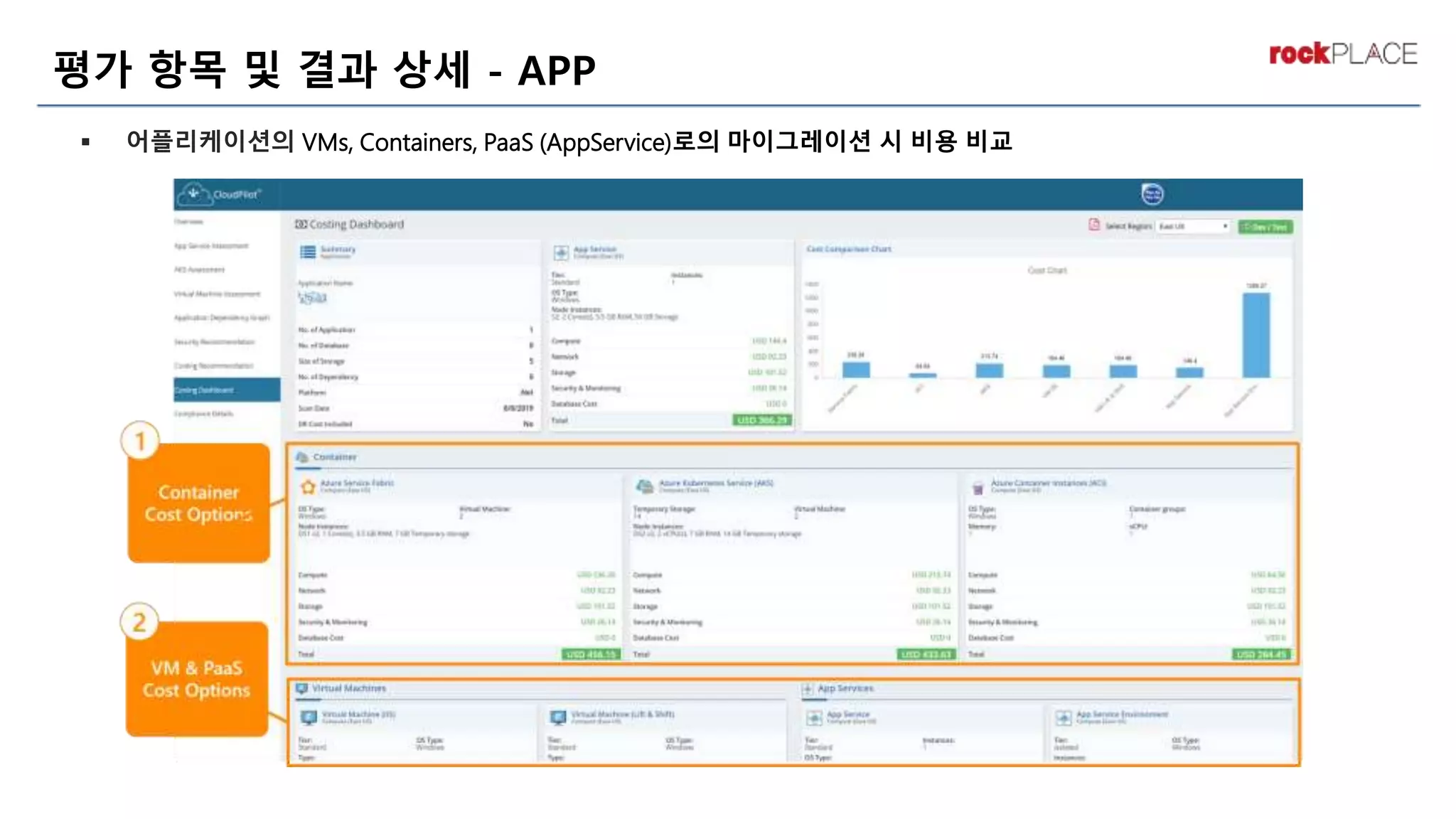Click the green Dev / Test button
Viewport: 1456px width, 819px height.
[1265, 227]
